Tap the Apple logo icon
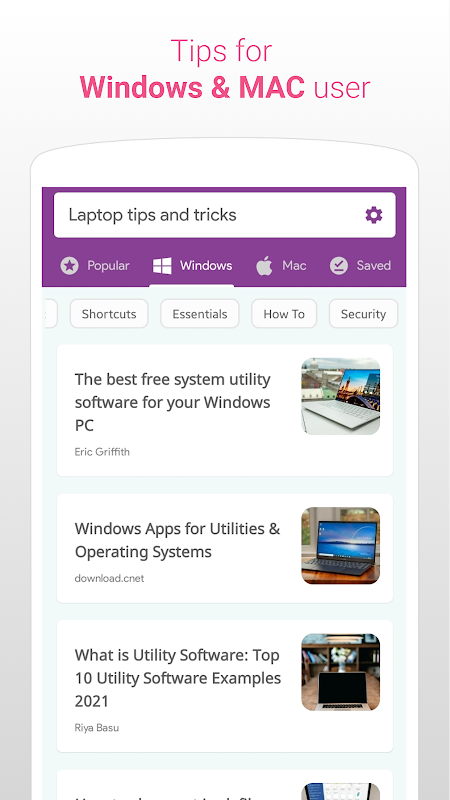450x800 pixels. (264, 266)
